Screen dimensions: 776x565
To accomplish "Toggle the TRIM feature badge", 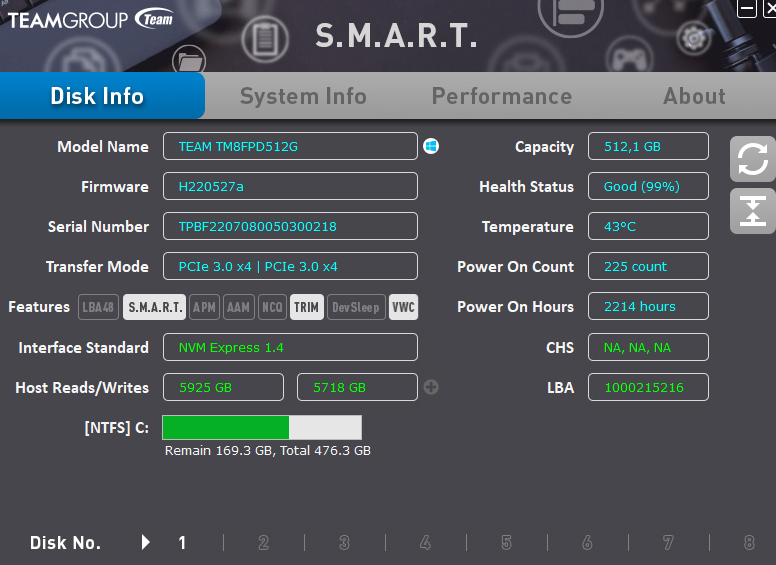I will 307,307.
